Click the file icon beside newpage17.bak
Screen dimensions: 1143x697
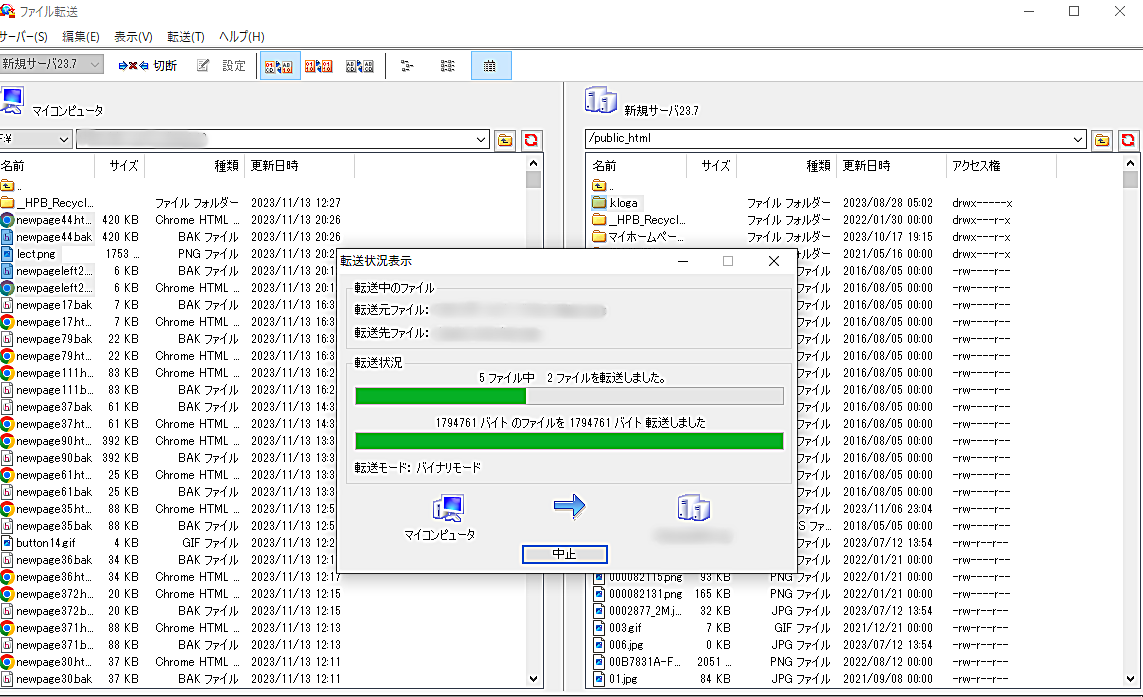pos(7,305)
